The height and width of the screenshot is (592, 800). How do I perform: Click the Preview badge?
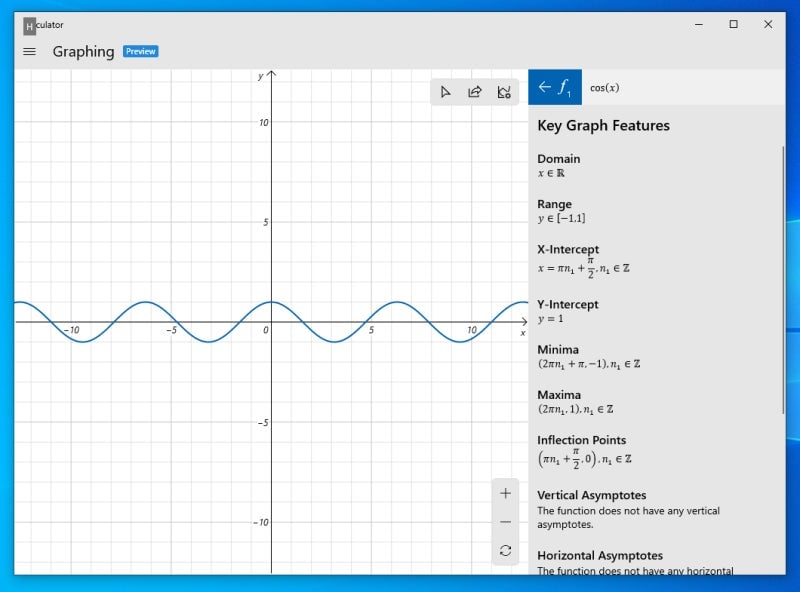pos(140,52)
